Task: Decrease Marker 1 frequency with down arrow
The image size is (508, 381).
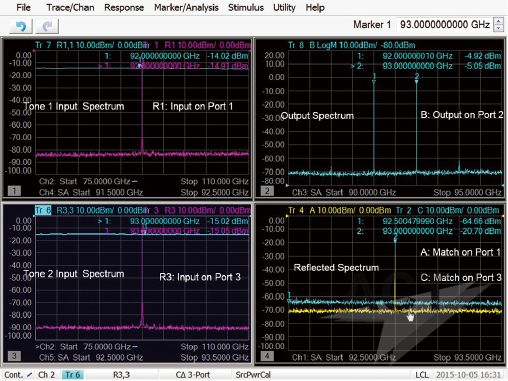Action: click(x=498, y=28)
